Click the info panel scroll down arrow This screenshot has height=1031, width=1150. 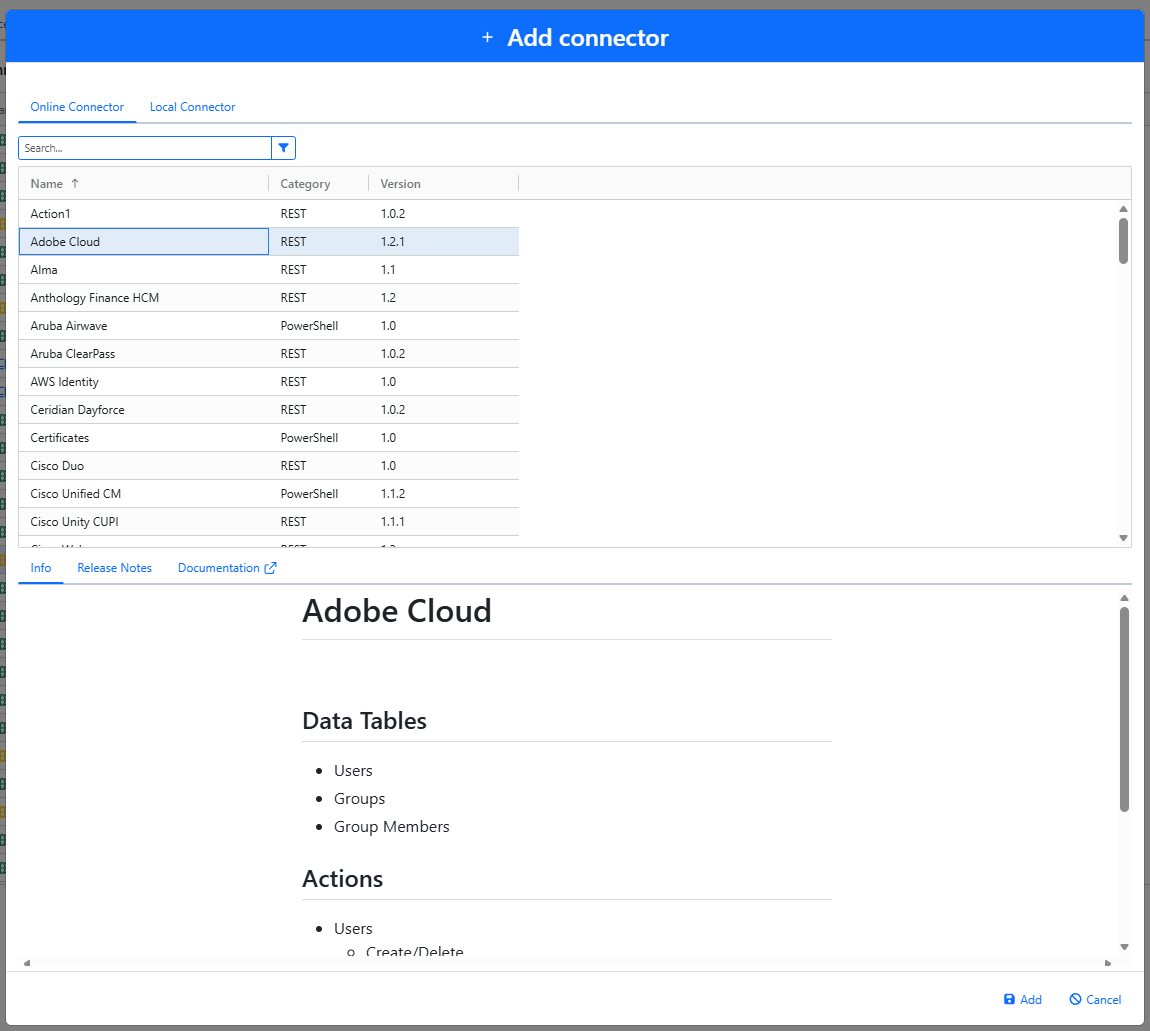click(x=1124, y=947)
